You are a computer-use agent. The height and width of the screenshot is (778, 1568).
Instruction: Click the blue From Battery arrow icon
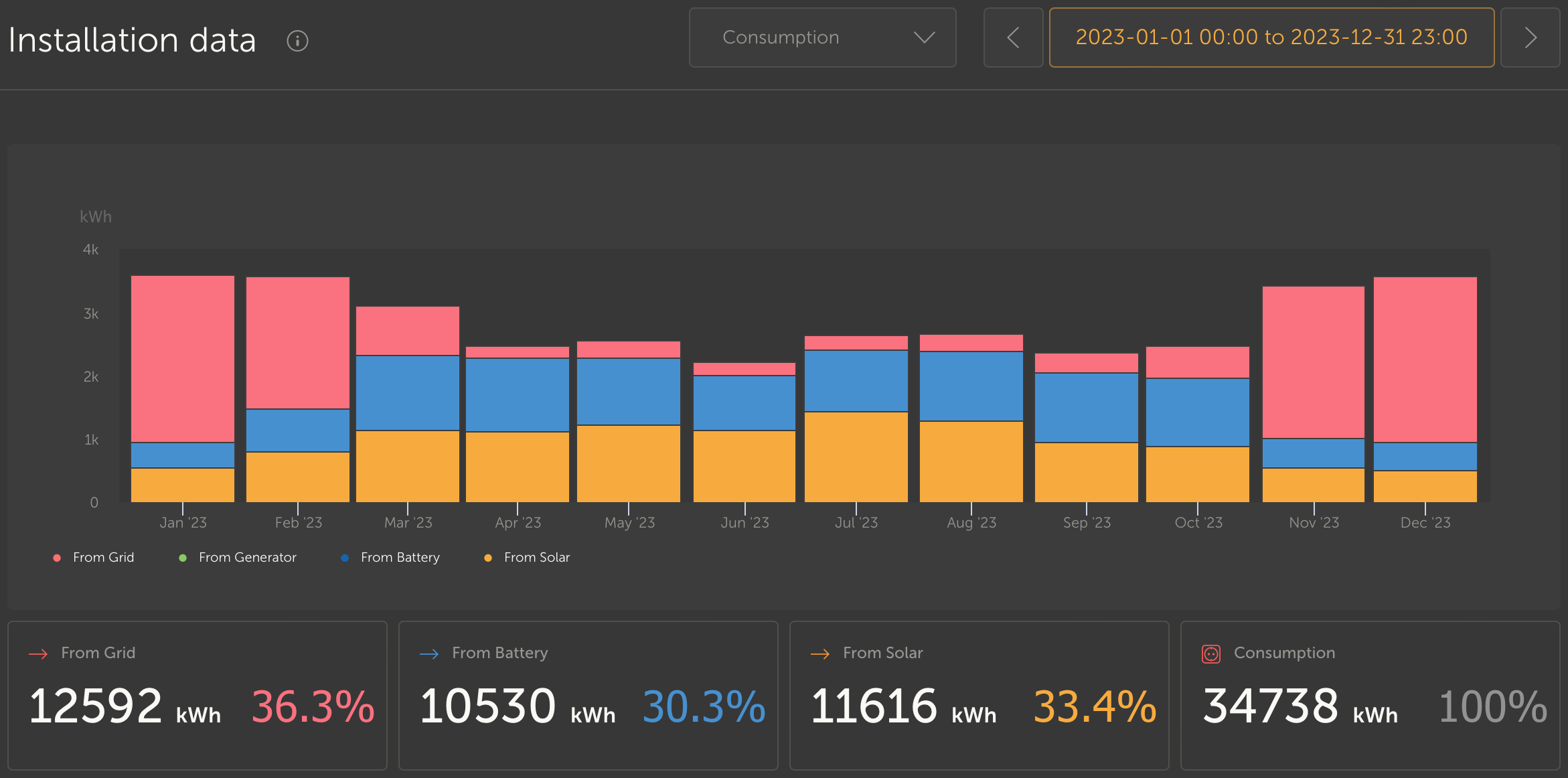[x=429, y=653]
